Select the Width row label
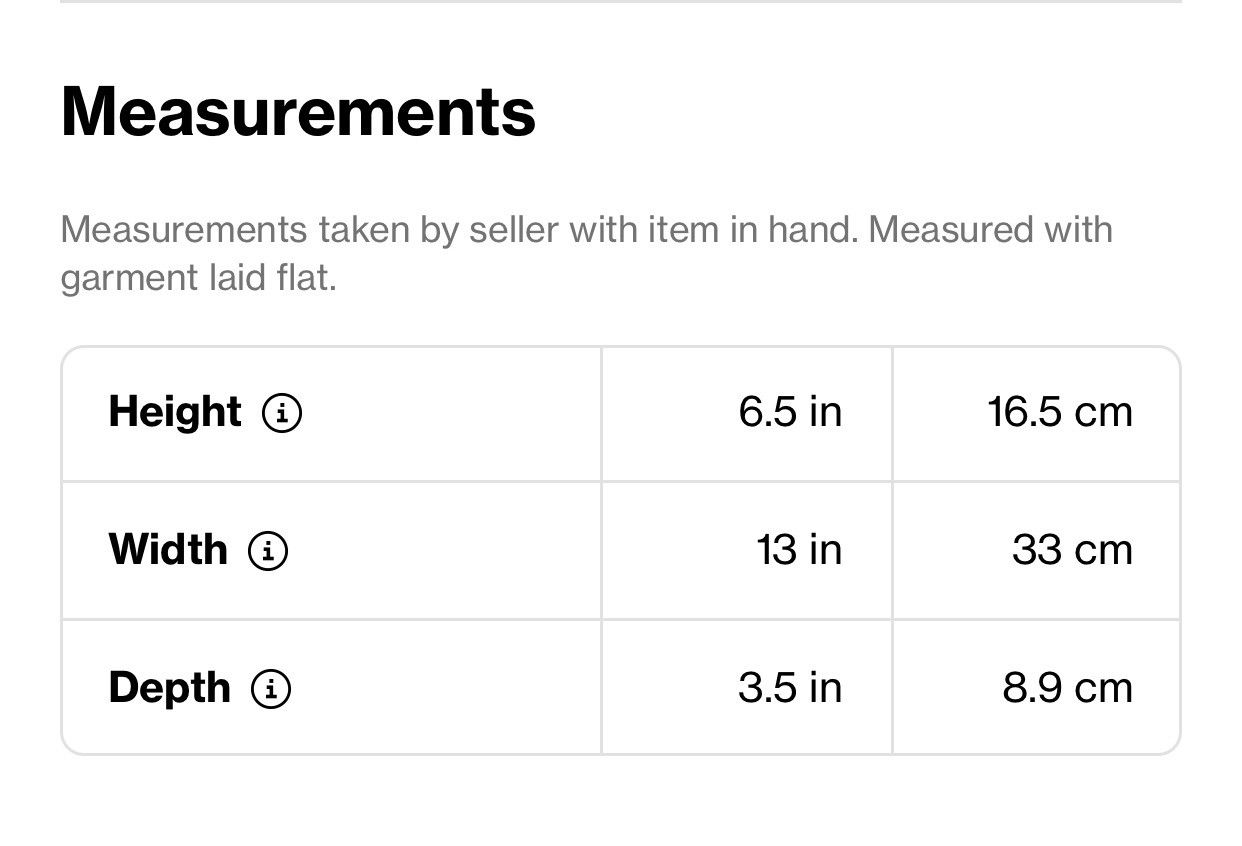The image size is (1242, 846). [x=168, y=550]
